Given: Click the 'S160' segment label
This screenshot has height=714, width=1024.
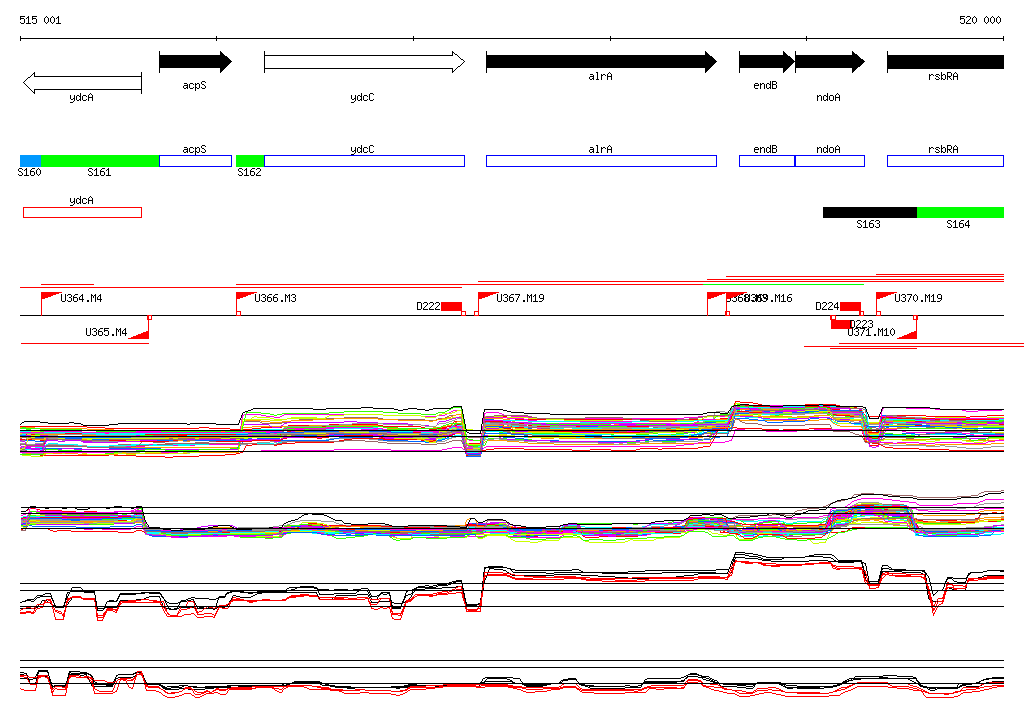Looking at the screenshot, I should [x=29, y=172].
